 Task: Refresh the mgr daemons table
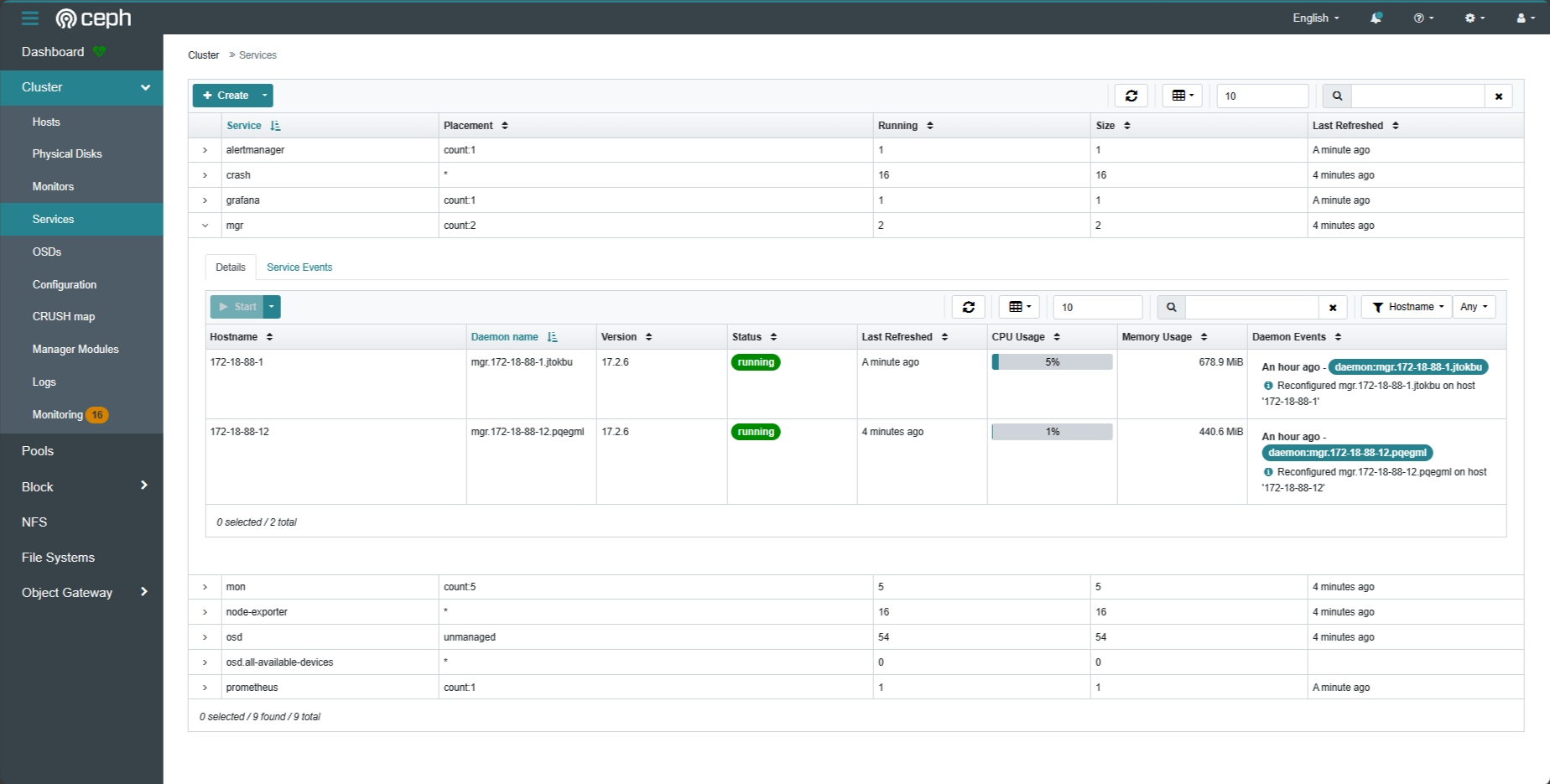[x=968, y=307]
